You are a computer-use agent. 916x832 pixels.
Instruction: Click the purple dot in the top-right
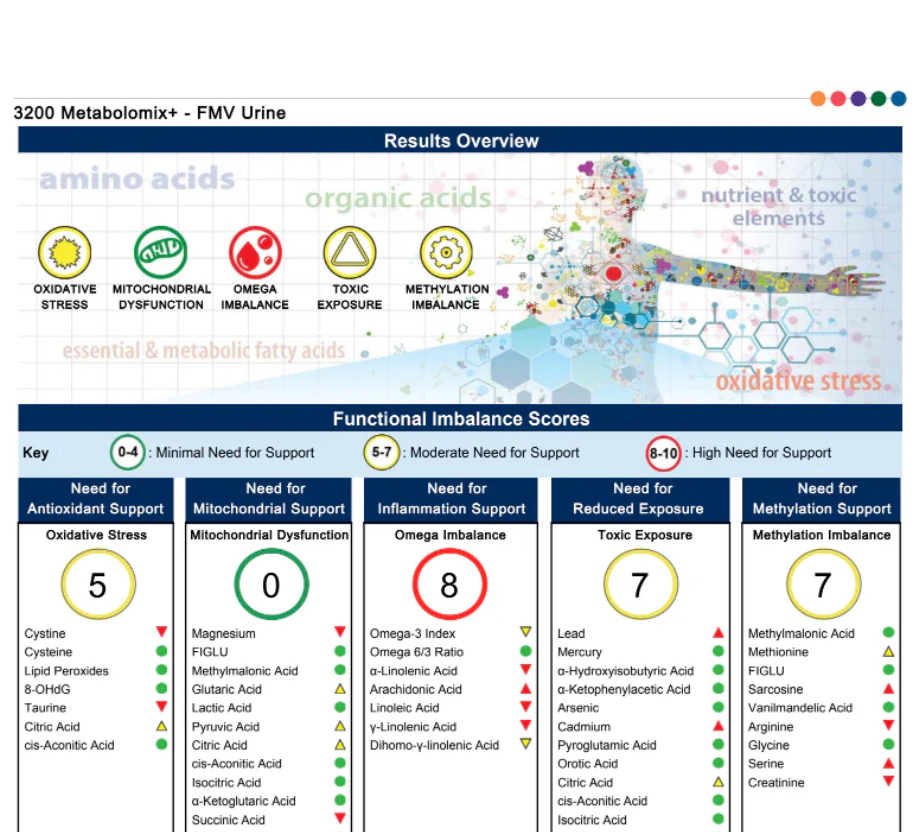[858, 98]
